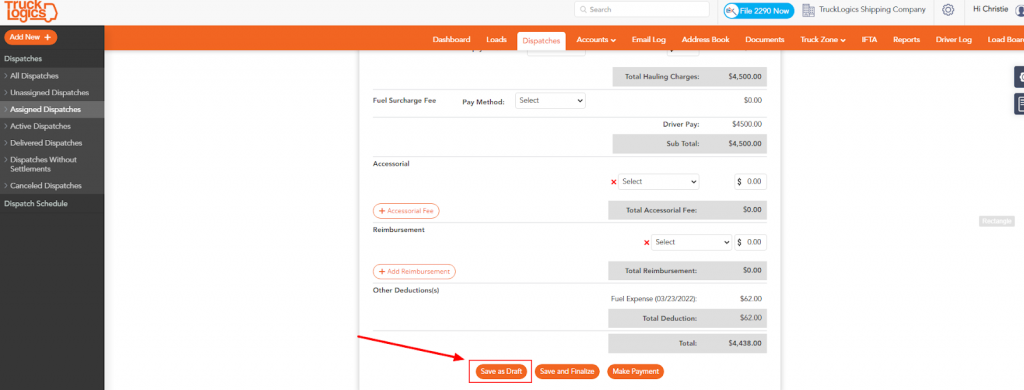The image size is (1024, 390).
Task: Open Fuel Surcharge Pay Method dropdown
Action: pos(551,101)
